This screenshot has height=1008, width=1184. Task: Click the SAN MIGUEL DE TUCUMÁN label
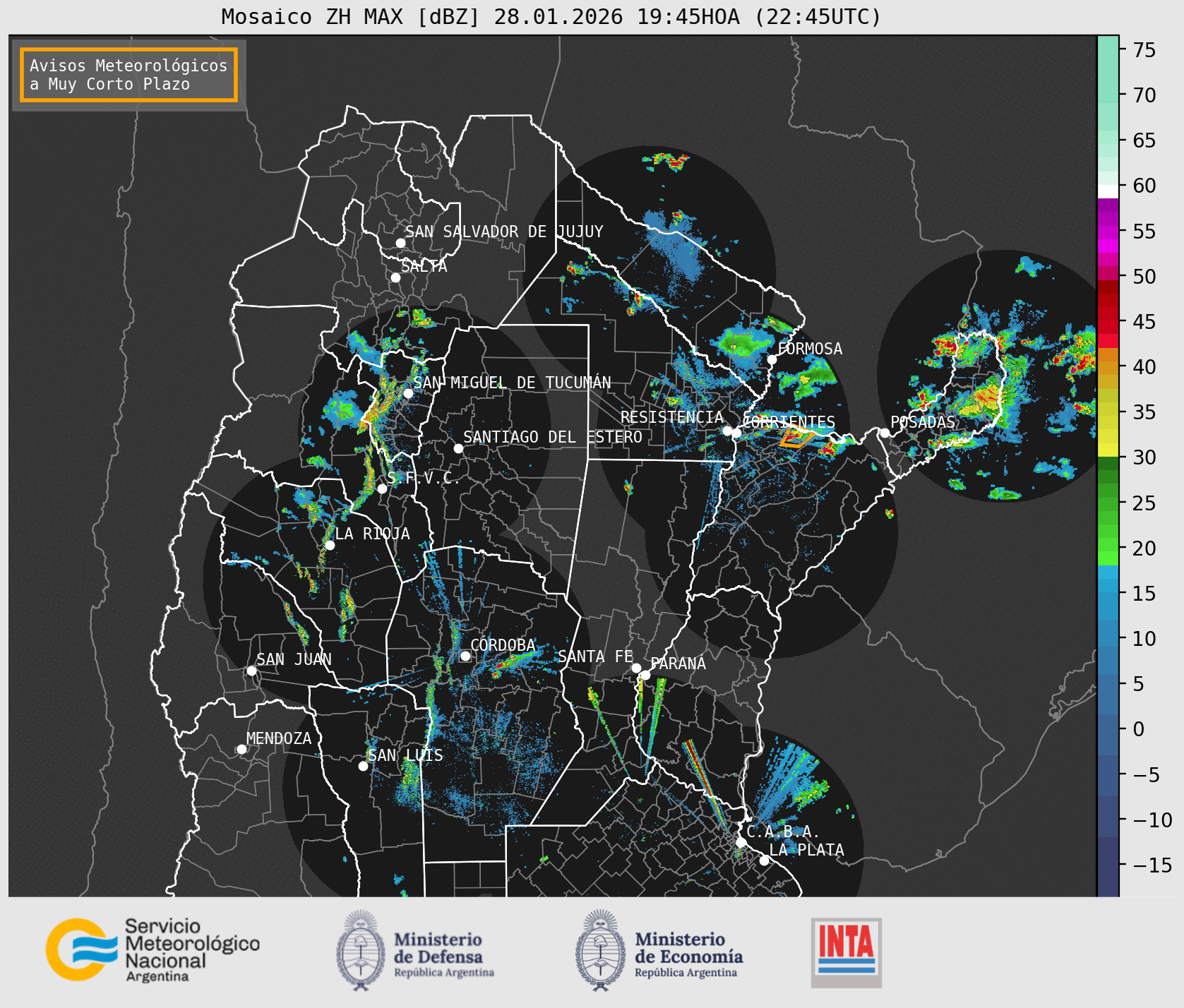point(512,383)
